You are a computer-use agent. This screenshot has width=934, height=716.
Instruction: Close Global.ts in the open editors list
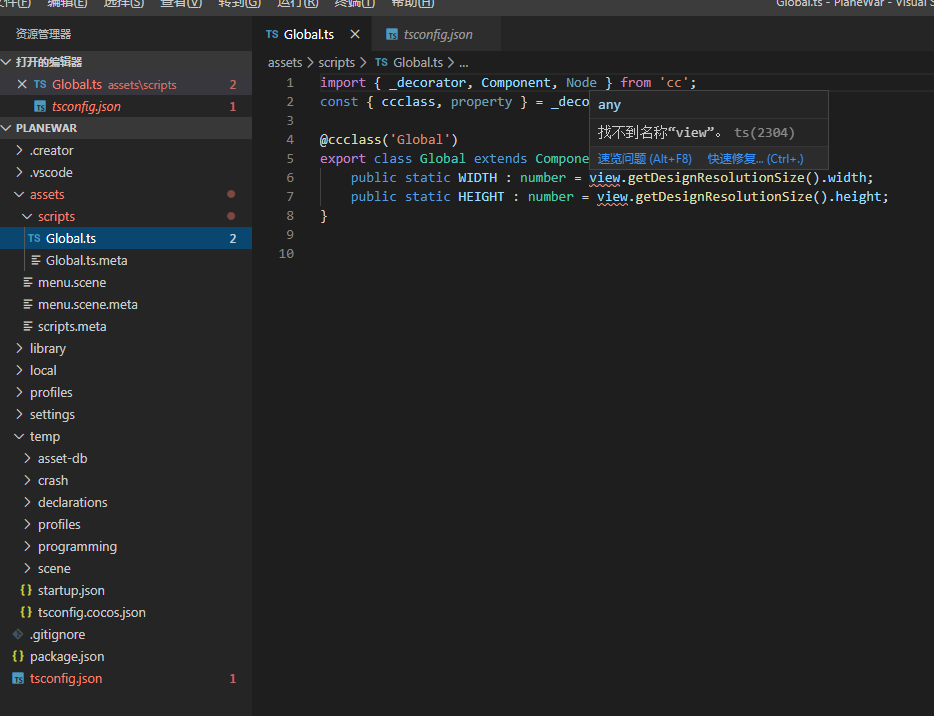point(22,85)
